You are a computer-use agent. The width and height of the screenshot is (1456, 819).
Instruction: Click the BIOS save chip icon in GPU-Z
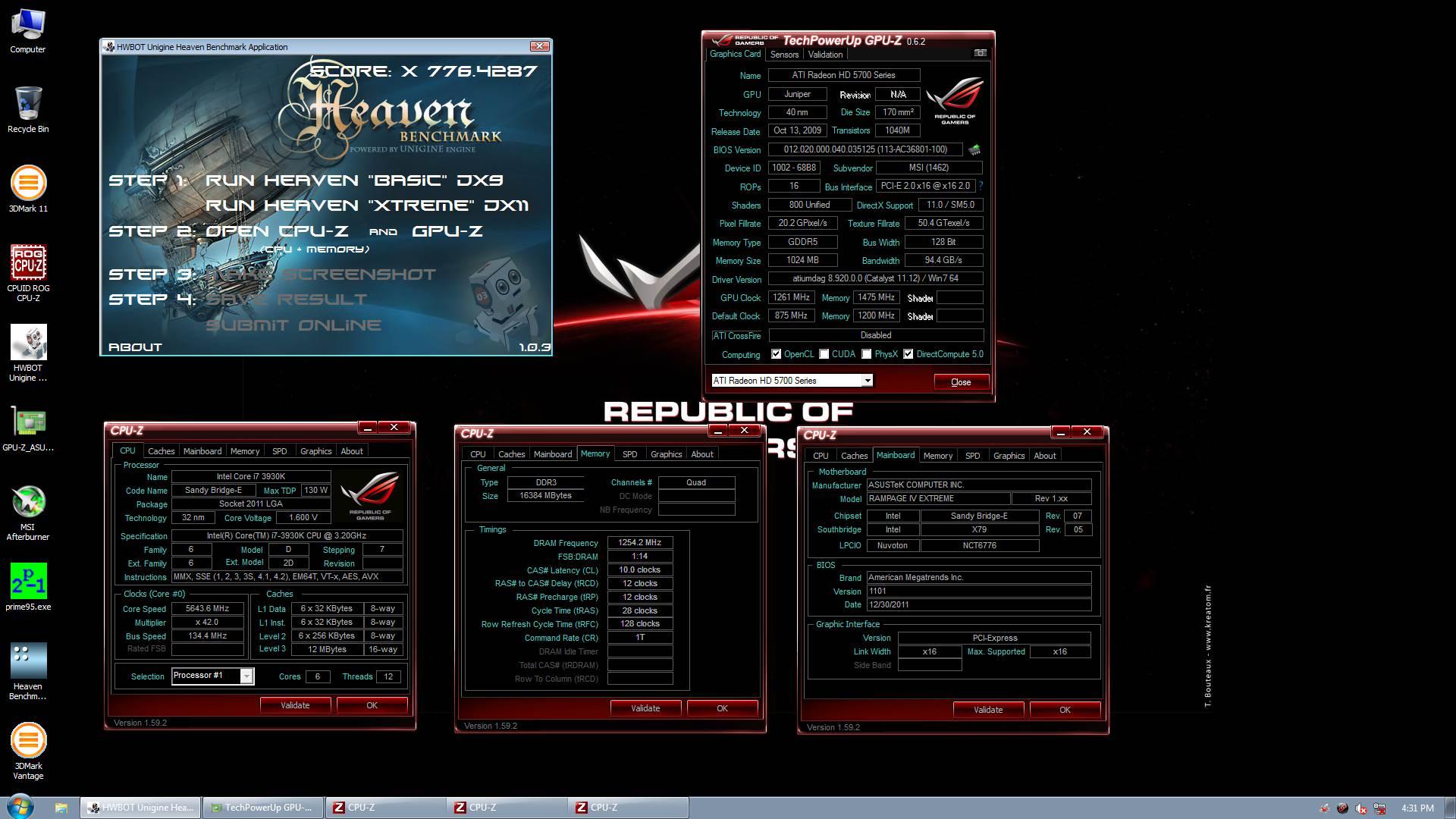(974, 149)
